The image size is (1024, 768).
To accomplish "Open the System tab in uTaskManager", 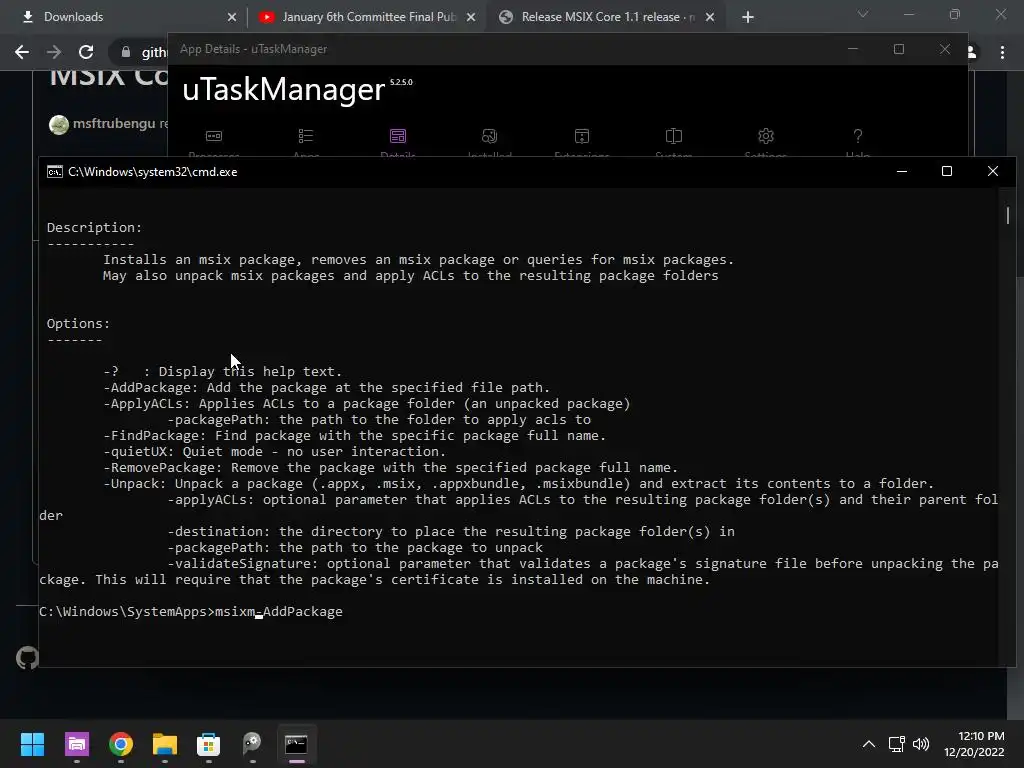I will pos(673,140).
